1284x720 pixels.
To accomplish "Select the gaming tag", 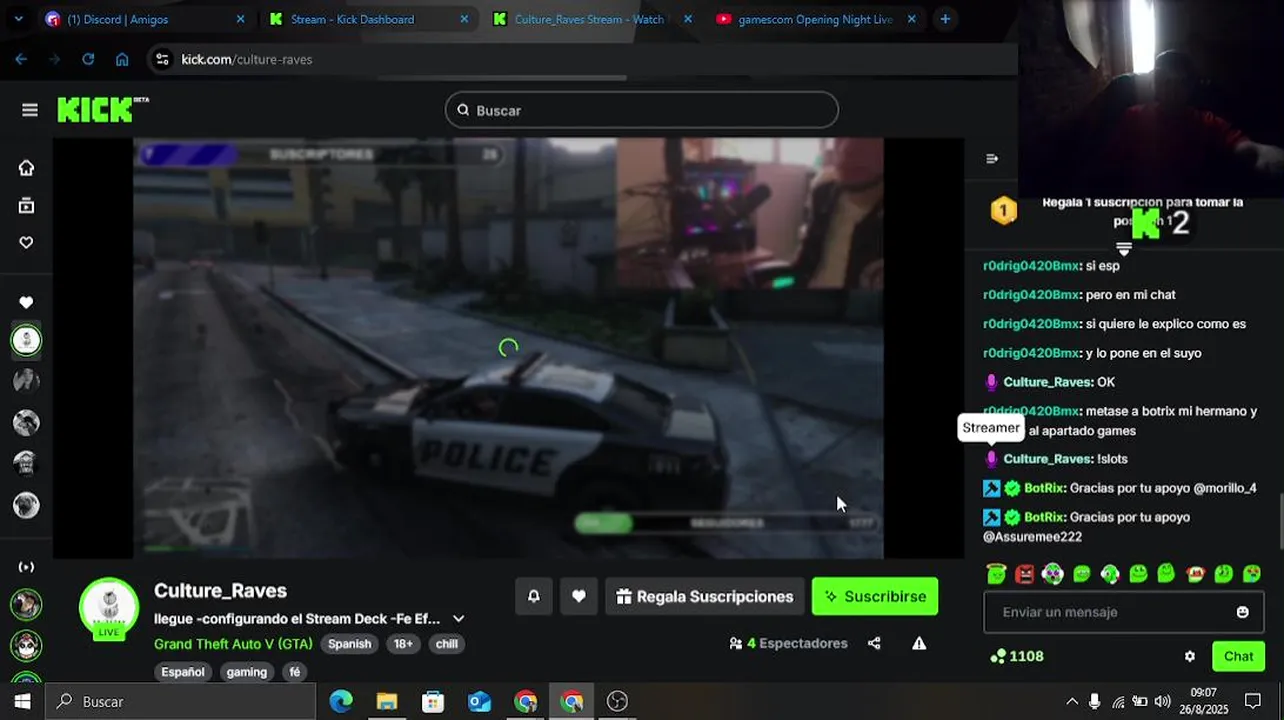I will (x=246, y=672).
